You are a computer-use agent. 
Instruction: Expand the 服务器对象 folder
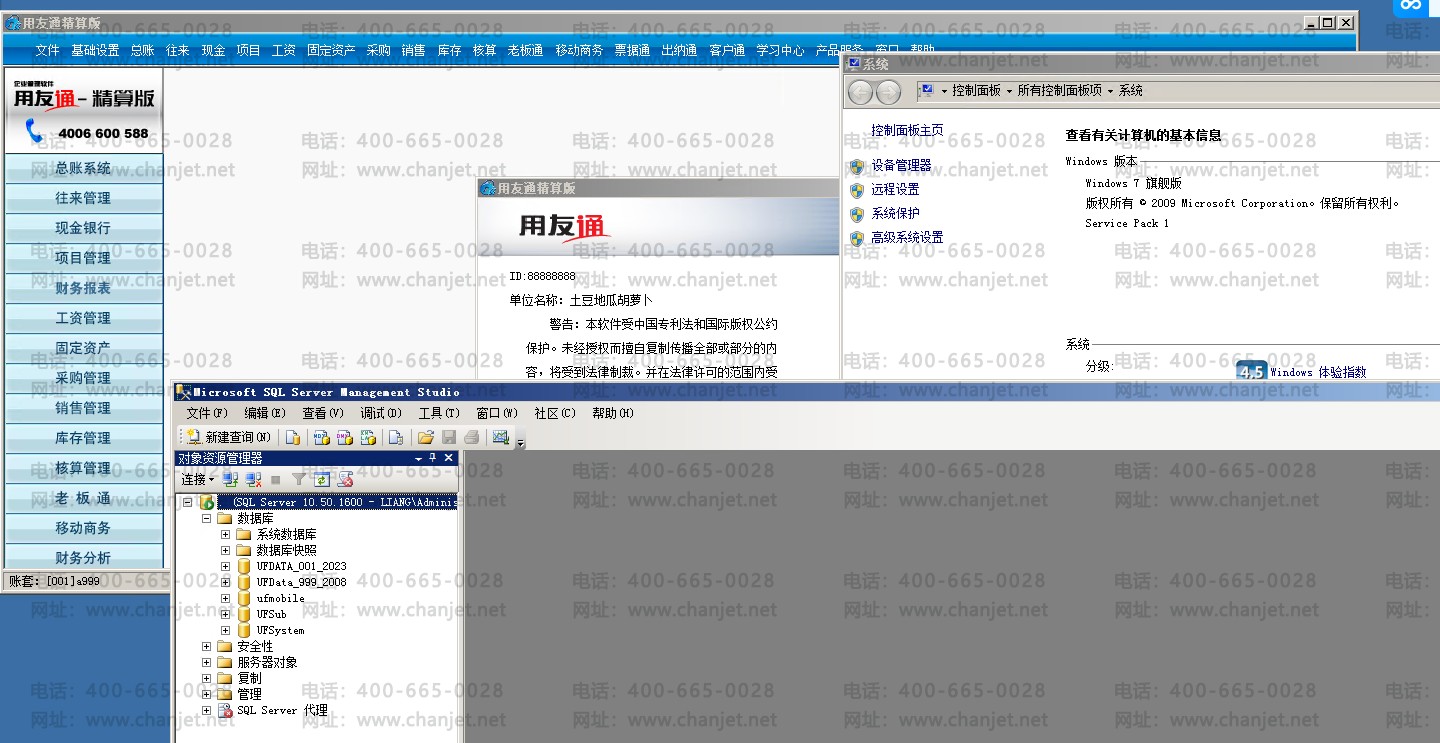point(207,662)
